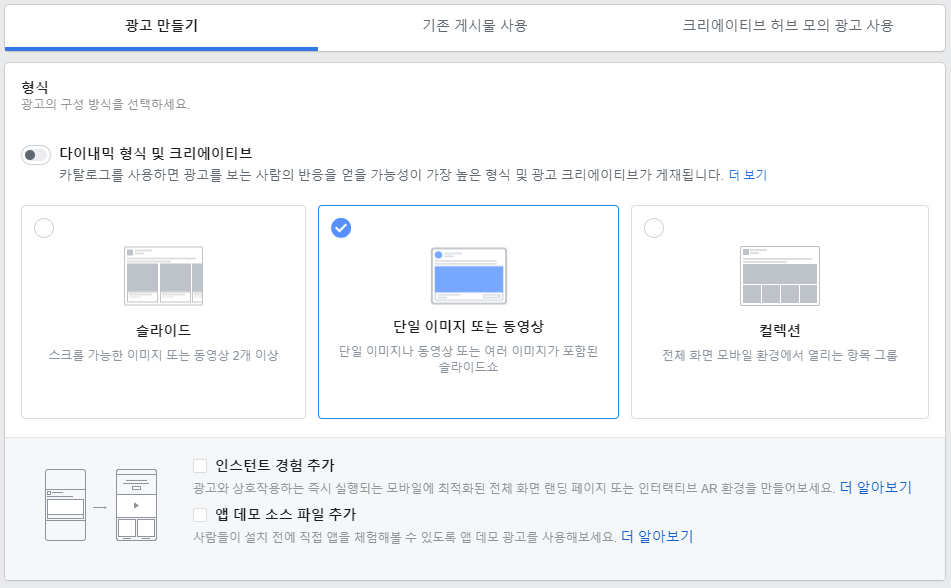Screen dimensions: 951x588
Task: Click the landing page layout illustration
Action: pyautogui.click(x=136, y=505)
